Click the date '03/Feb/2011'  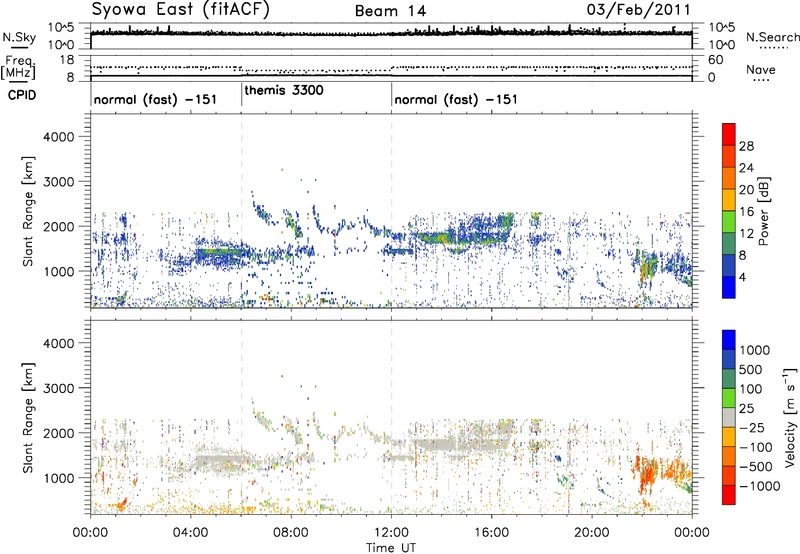pyautogui.click(x=638, y=10)
